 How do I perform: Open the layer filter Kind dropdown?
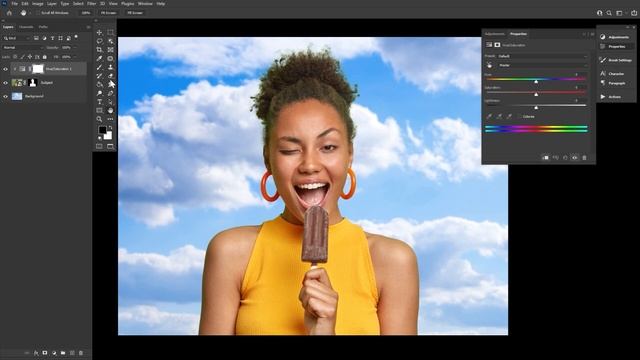click(x=16, y=38)
